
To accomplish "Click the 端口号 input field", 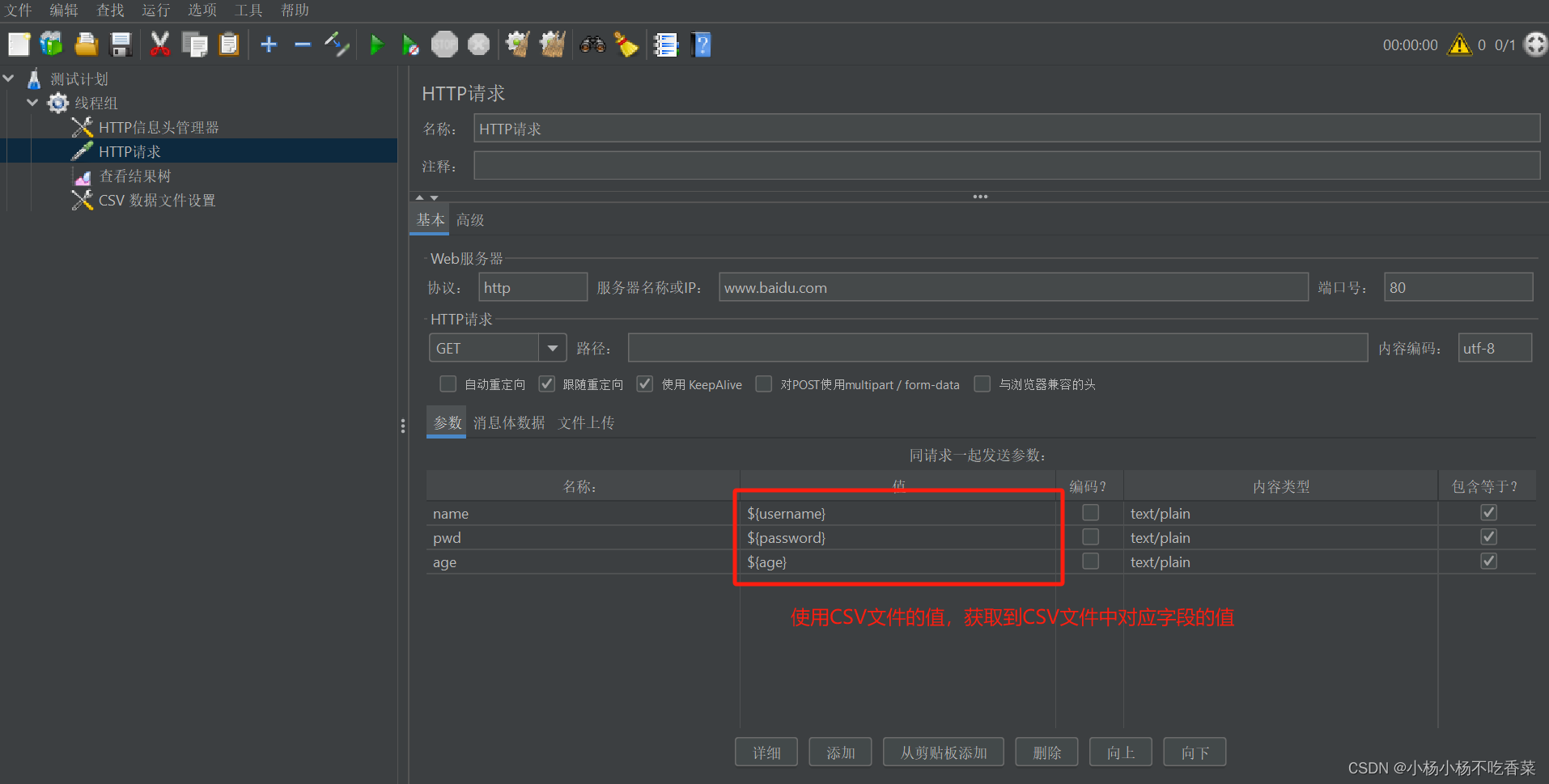I will coord(1458,287).
